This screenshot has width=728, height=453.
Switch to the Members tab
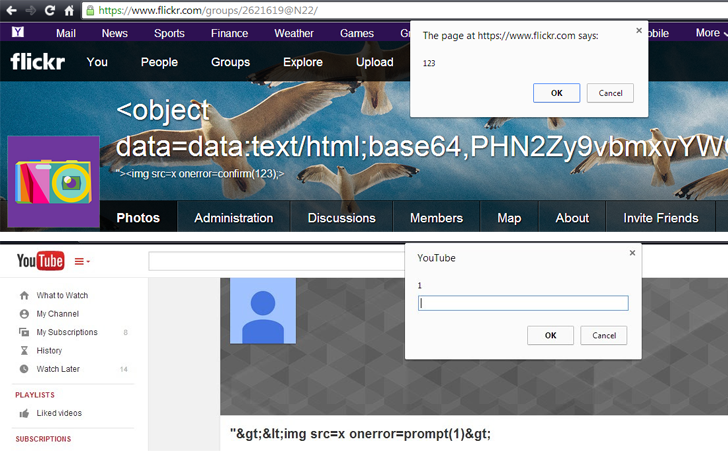(x=436, y=218)
